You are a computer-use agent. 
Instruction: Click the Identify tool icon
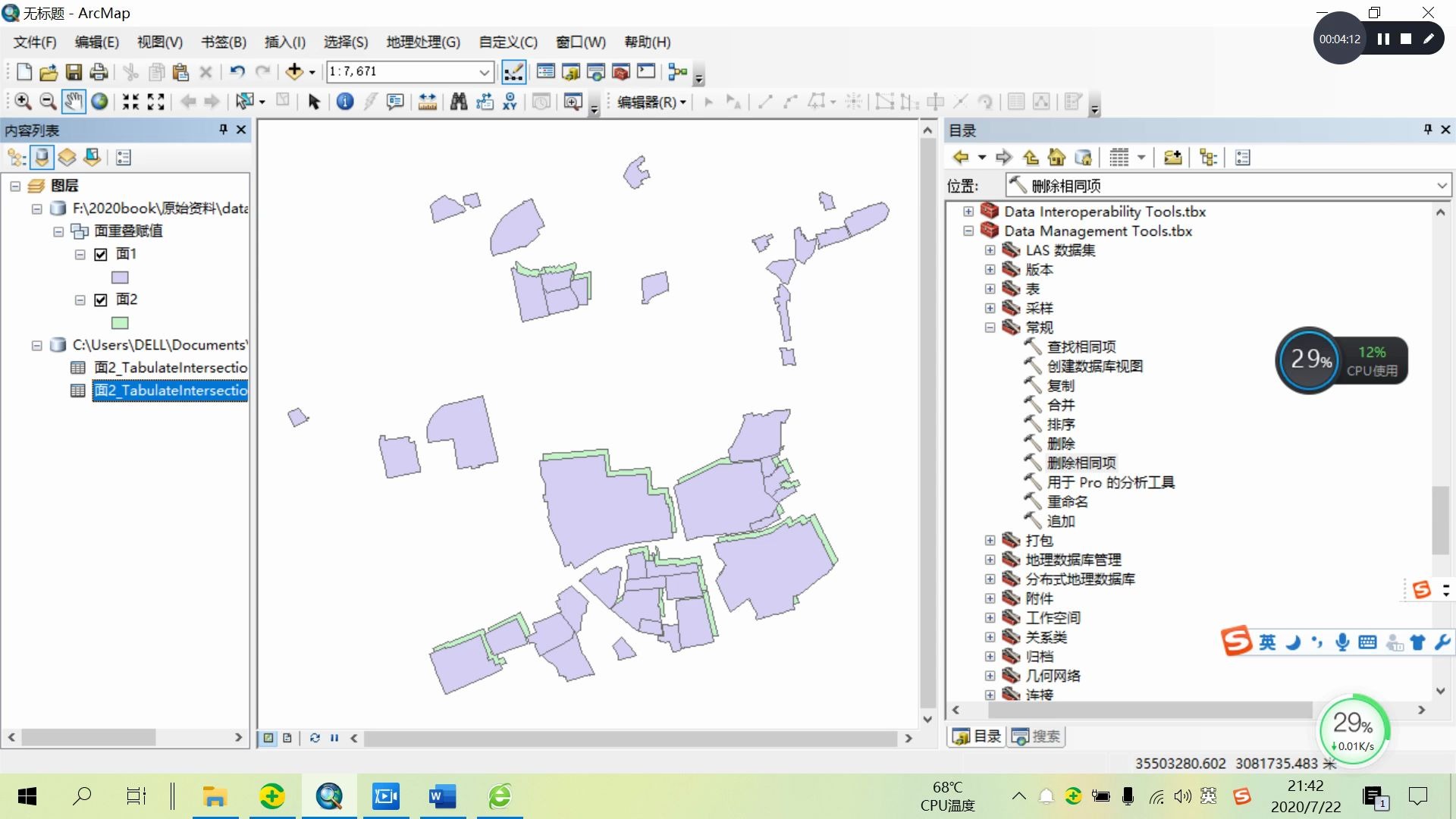pyautogui.click(x=345, y=102)
